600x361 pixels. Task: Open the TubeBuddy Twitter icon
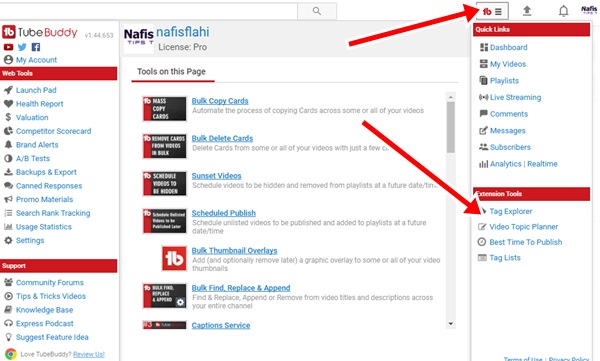(22, 47)
